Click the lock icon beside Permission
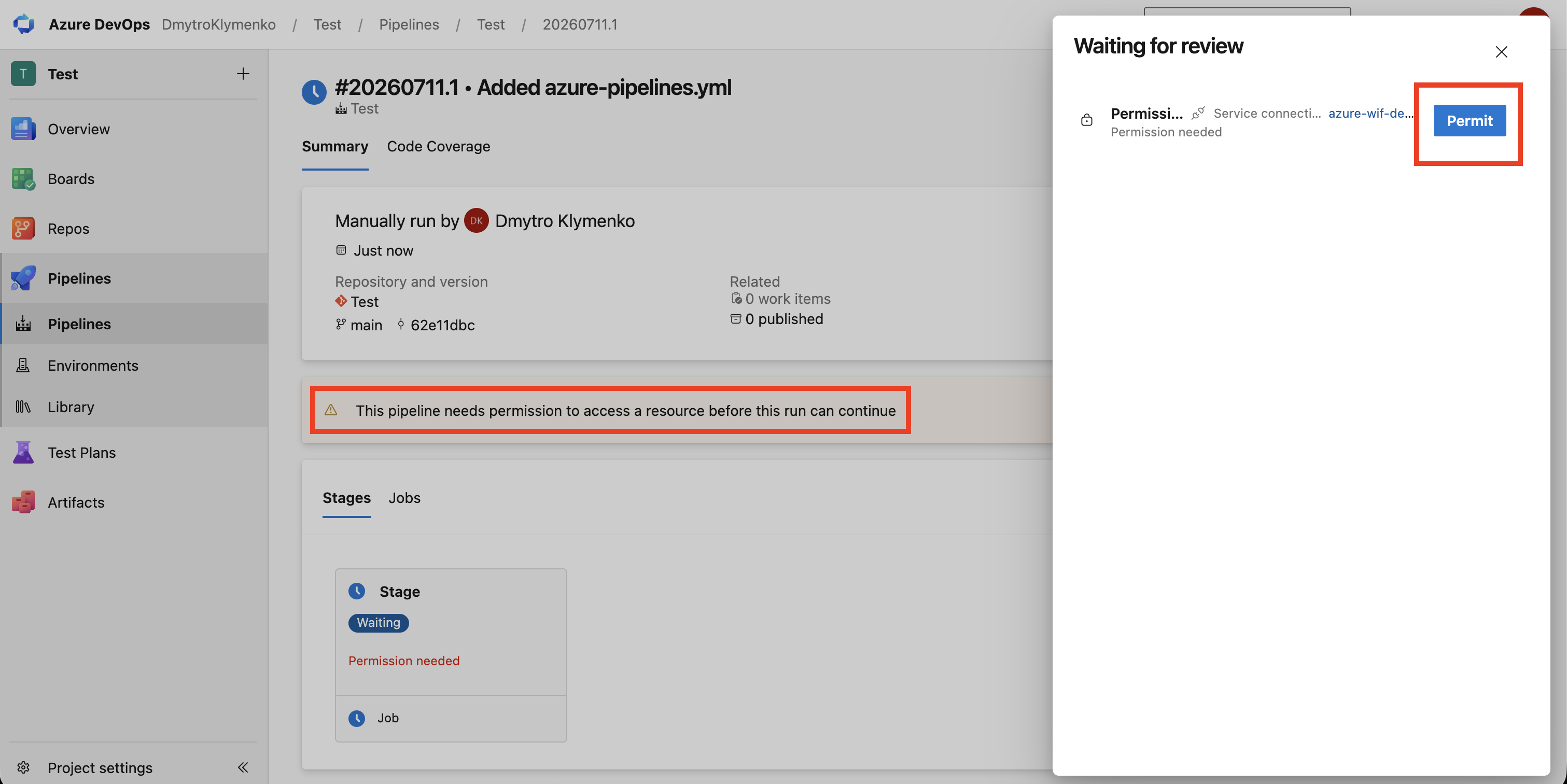This screenshot has height=784, width=1567. coord(1086,120)
